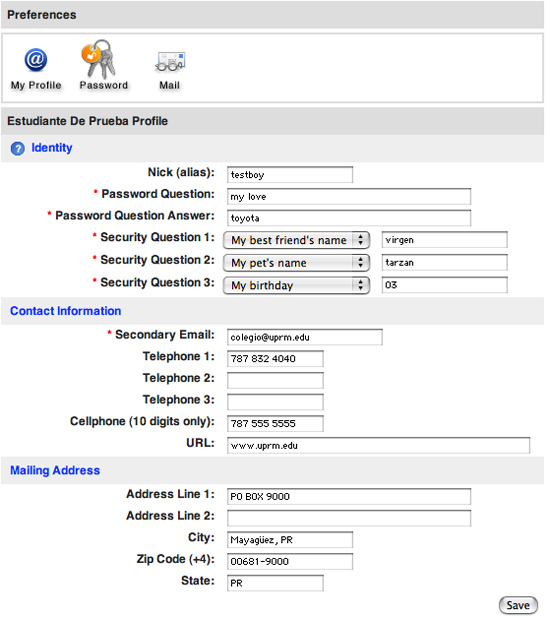The height and width of the screenshot is (618, 550).
Task: Open the Mailing Address link
Action: [x=55, y=470]
